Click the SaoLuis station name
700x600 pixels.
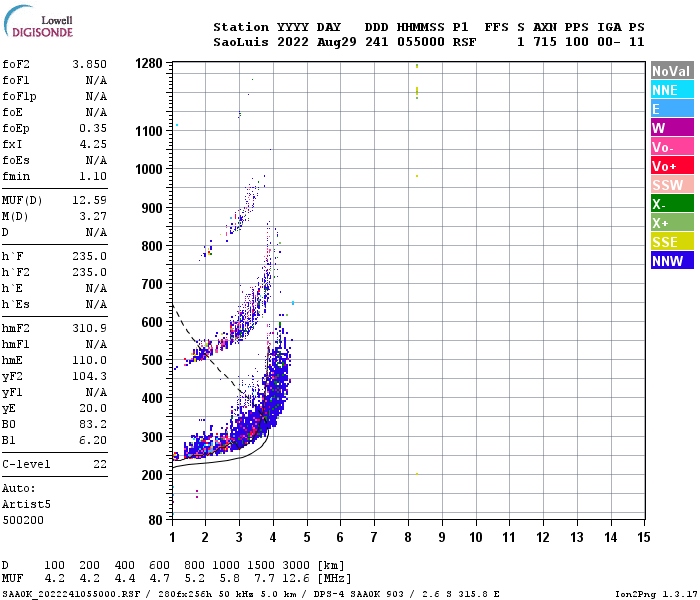(x=241, y=42)
